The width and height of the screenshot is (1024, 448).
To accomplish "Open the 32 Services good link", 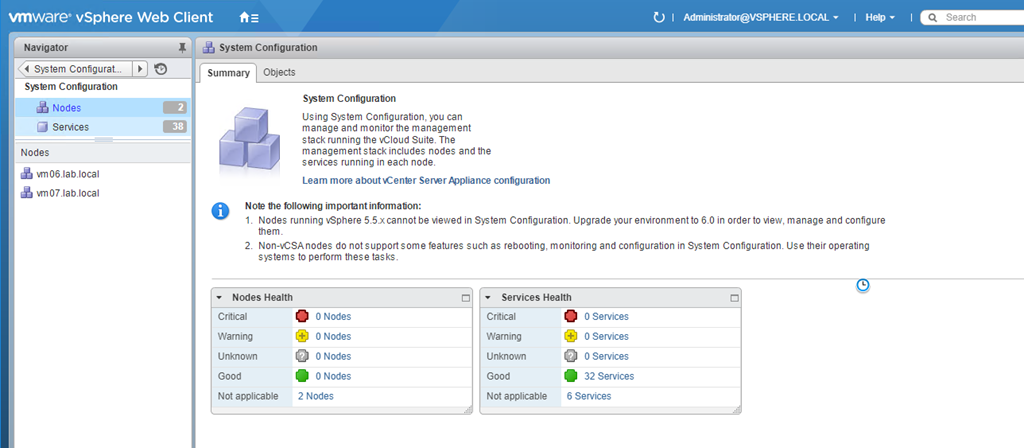I will 608,376.
